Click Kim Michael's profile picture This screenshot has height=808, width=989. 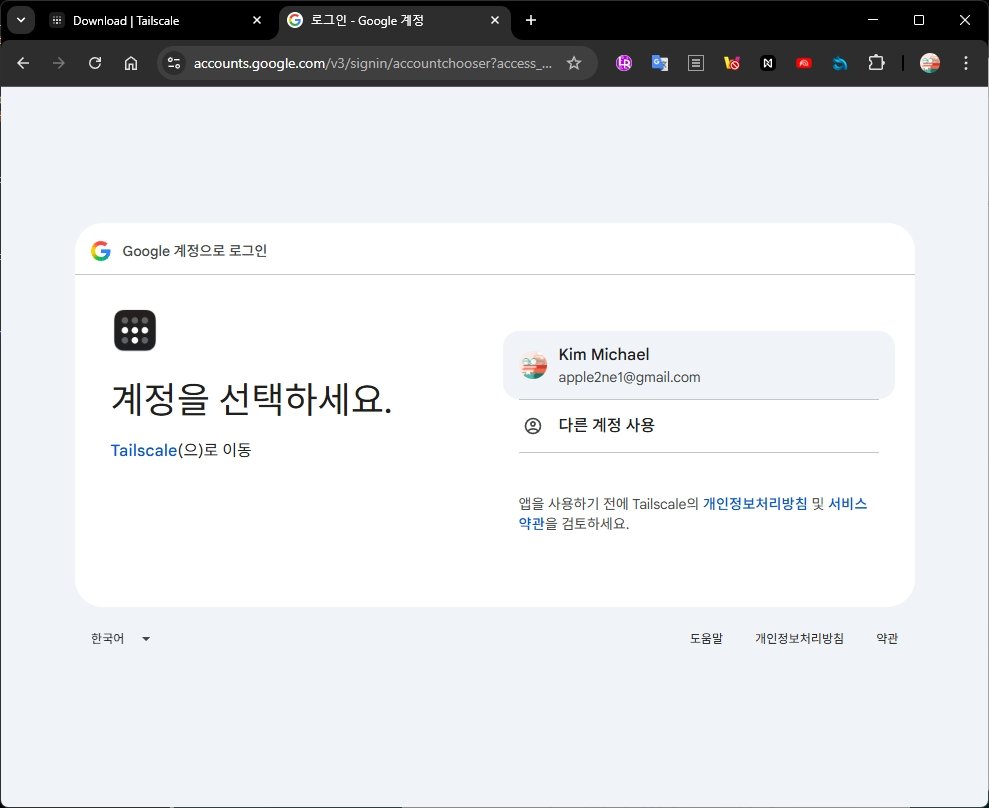pyautogui.click(x=533, y=365)
